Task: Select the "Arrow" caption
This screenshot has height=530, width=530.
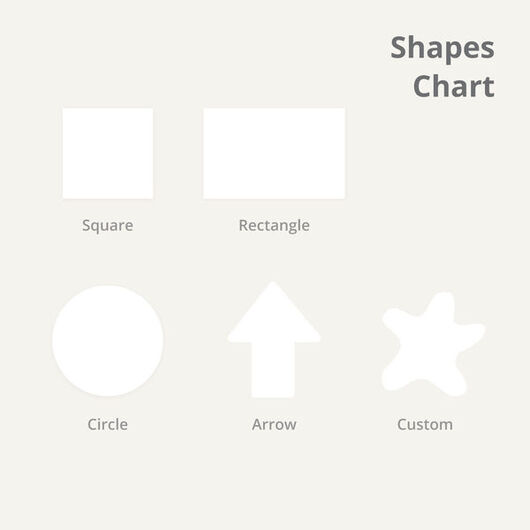Action: 274,425
